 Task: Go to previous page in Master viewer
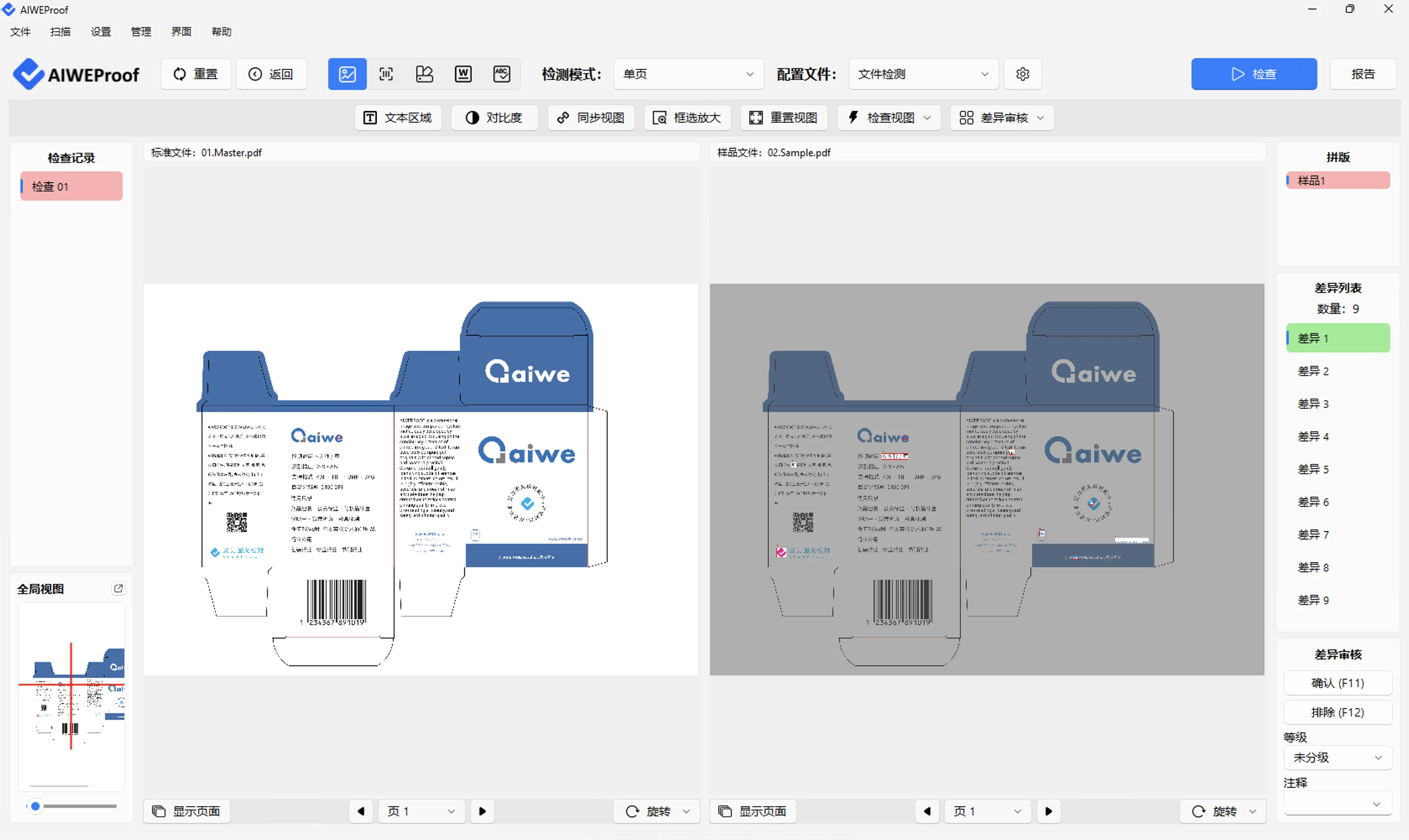click(x=361, y=811)
